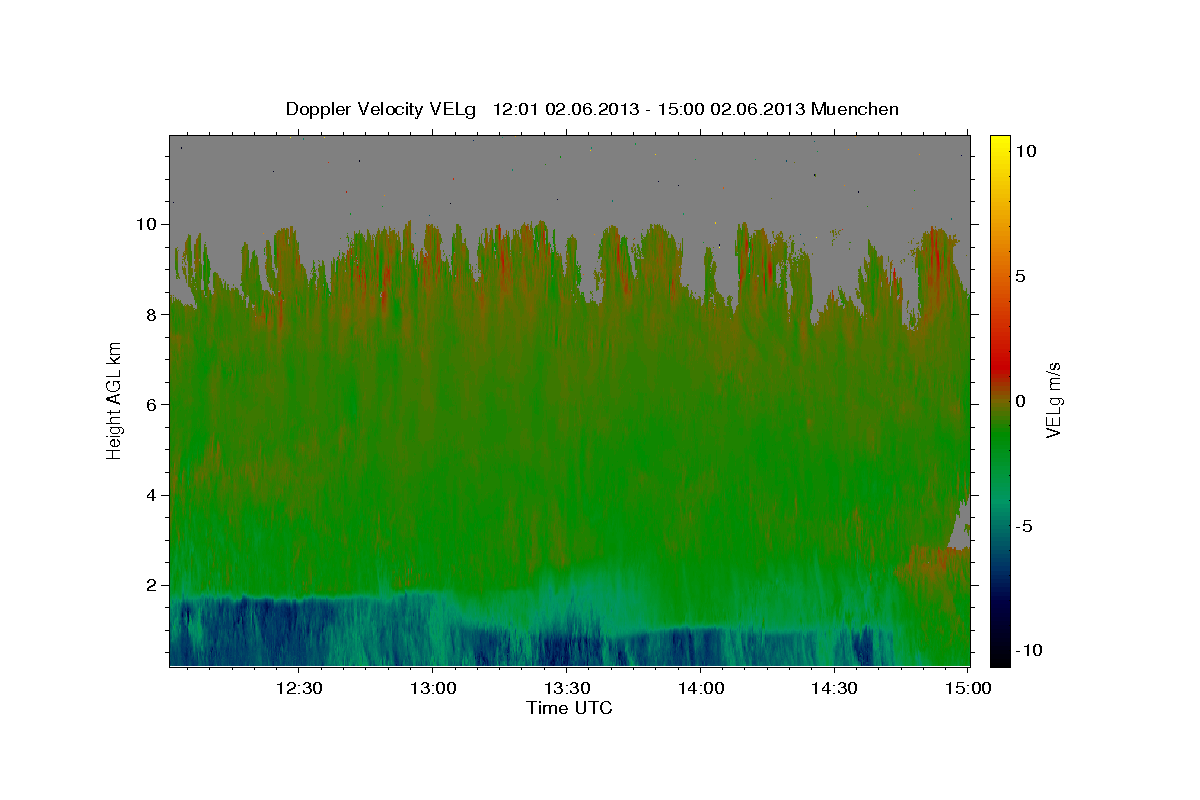The height and width of the screenshot is (800, 1200).
Task: Click the 'Muenchen' location text in title
Action: pyautogui.click(x=856, y=109)
